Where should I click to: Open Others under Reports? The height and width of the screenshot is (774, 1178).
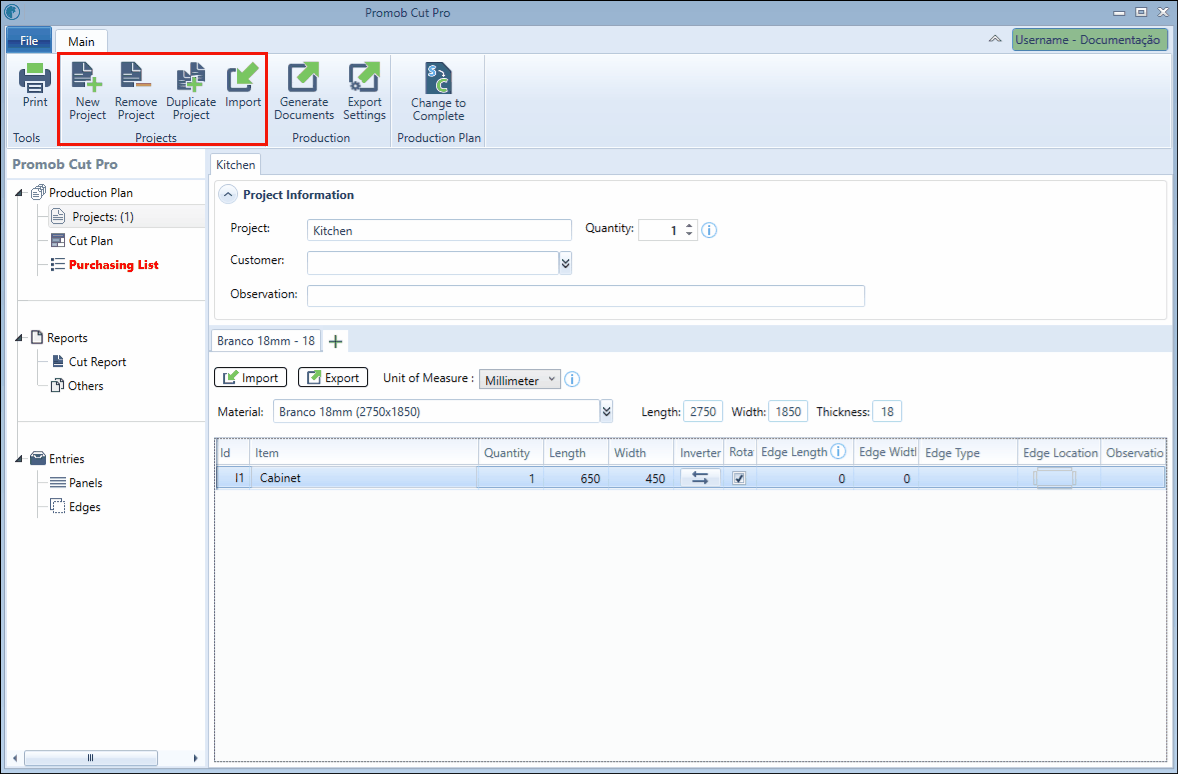tap(86, 386)
